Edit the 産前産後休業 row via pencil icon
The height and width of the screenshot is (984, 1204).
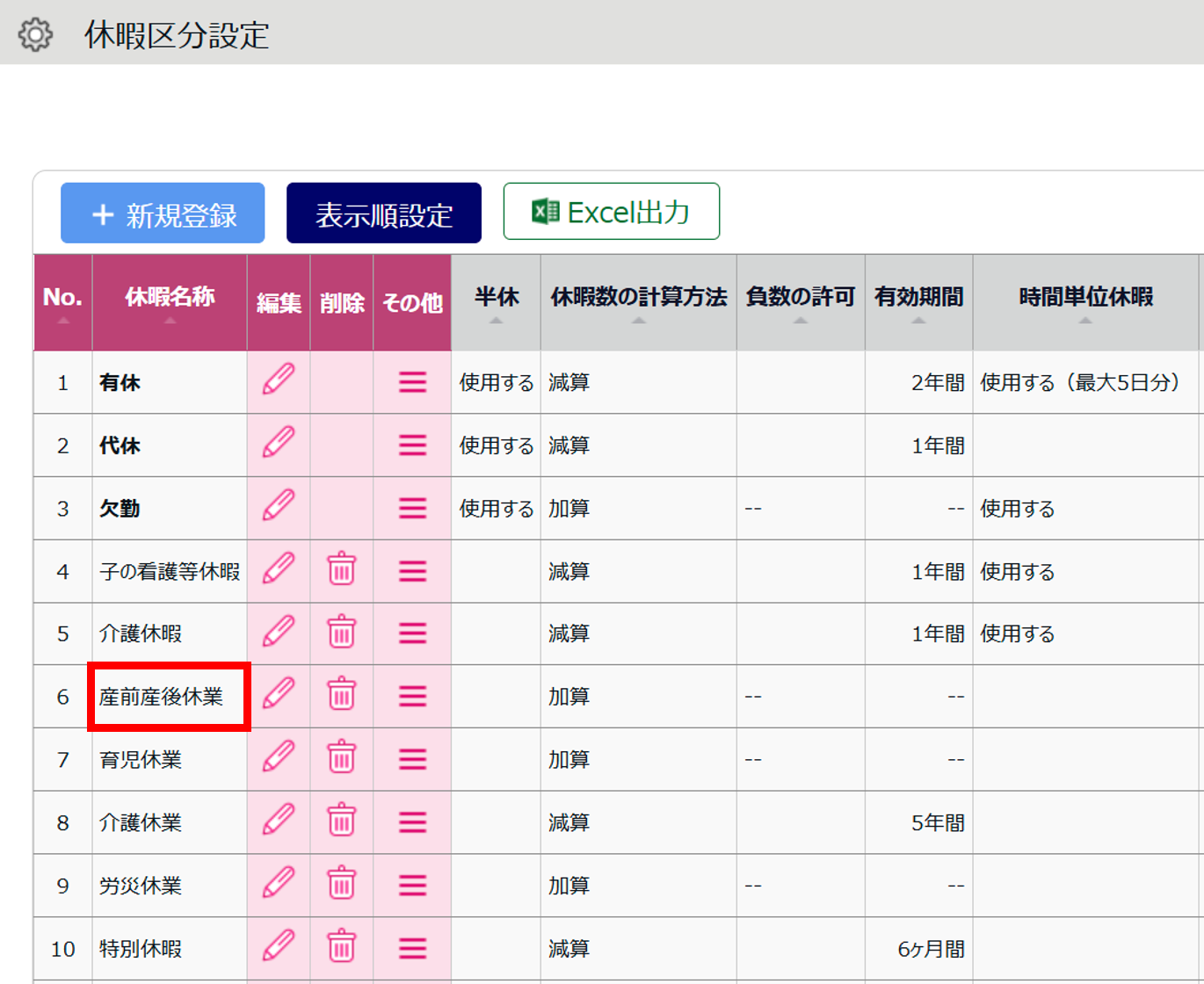point(279,695)
